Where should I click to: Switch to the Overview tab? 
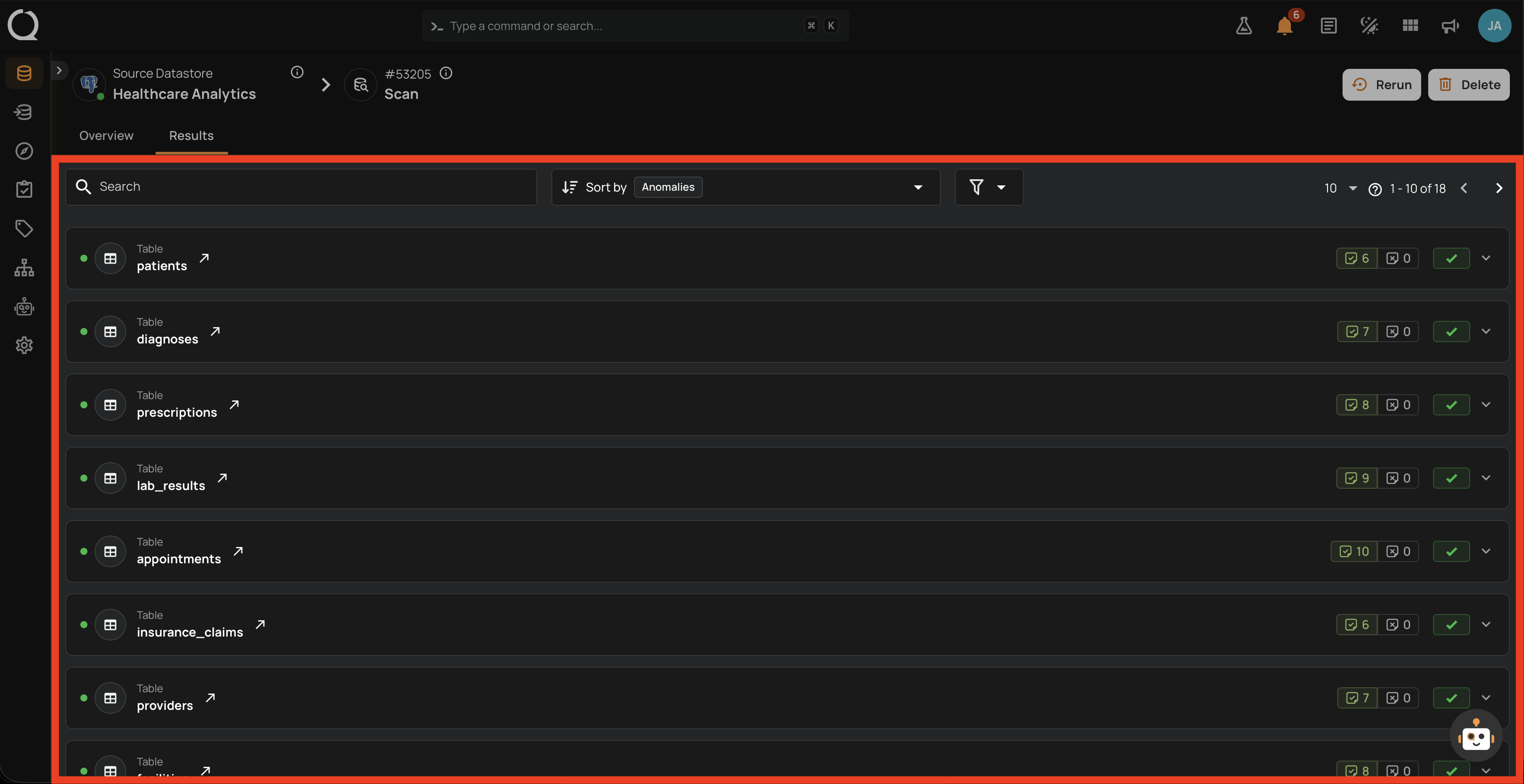coord(106,136)
